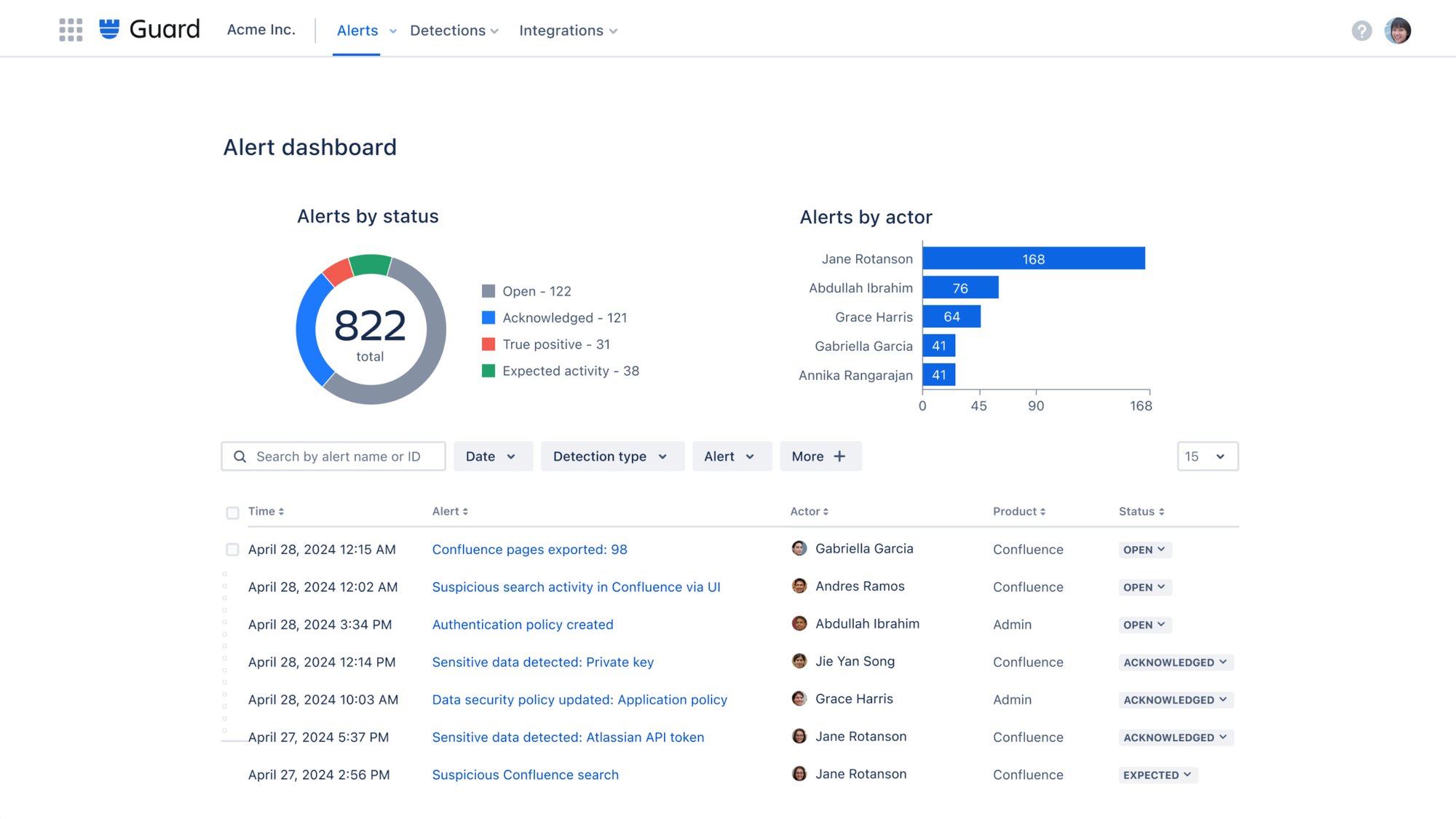Expand the Date filter dropdown

pos(492,456)
